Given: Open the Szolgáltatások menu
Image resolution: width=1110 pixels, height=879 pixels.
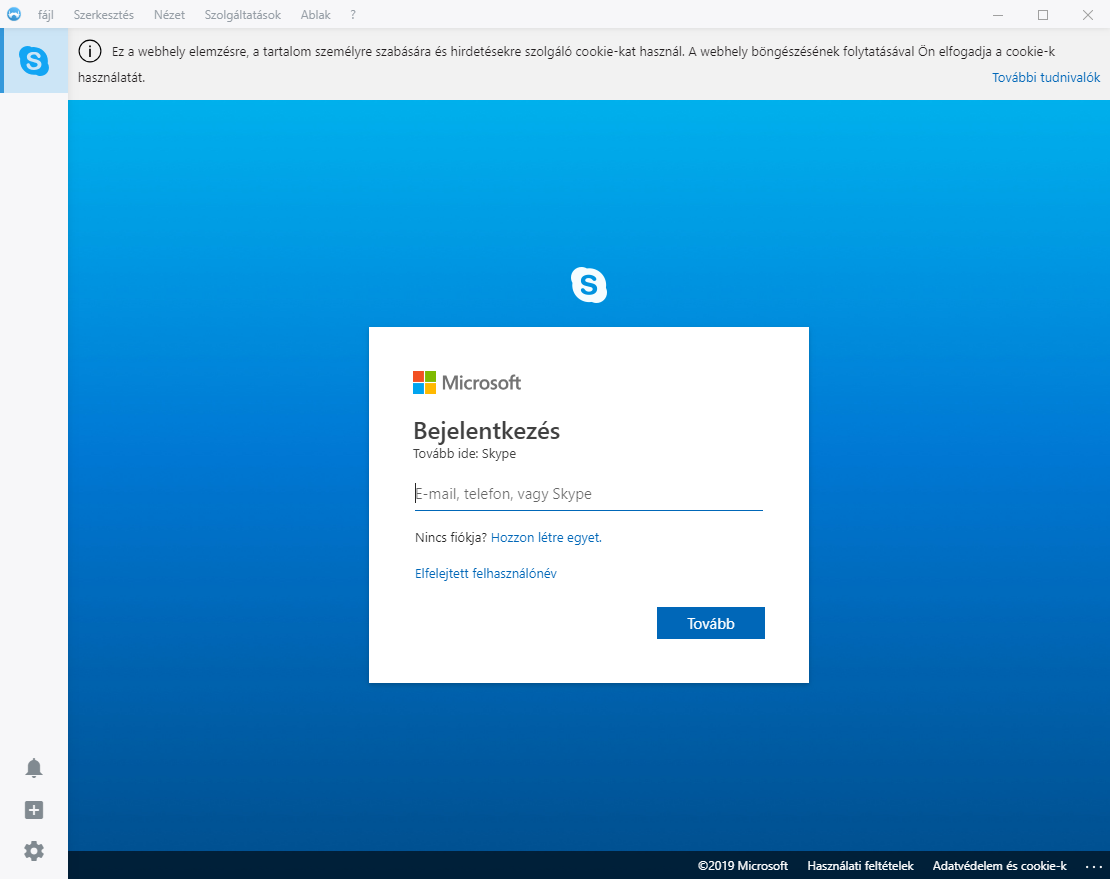Looking at the screenshot, I should 242,15.
